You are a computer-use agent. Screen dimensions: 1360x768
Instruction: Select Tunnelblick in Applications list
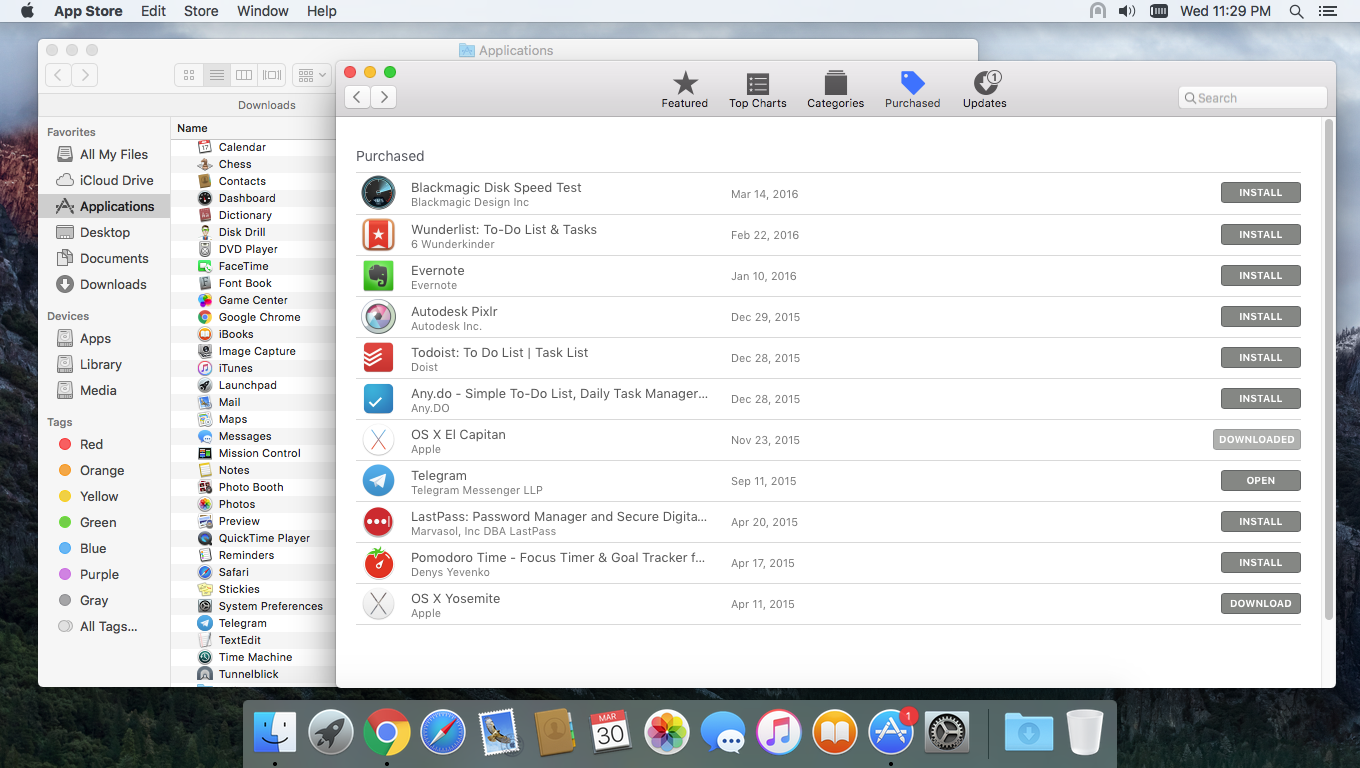point(254,674)
